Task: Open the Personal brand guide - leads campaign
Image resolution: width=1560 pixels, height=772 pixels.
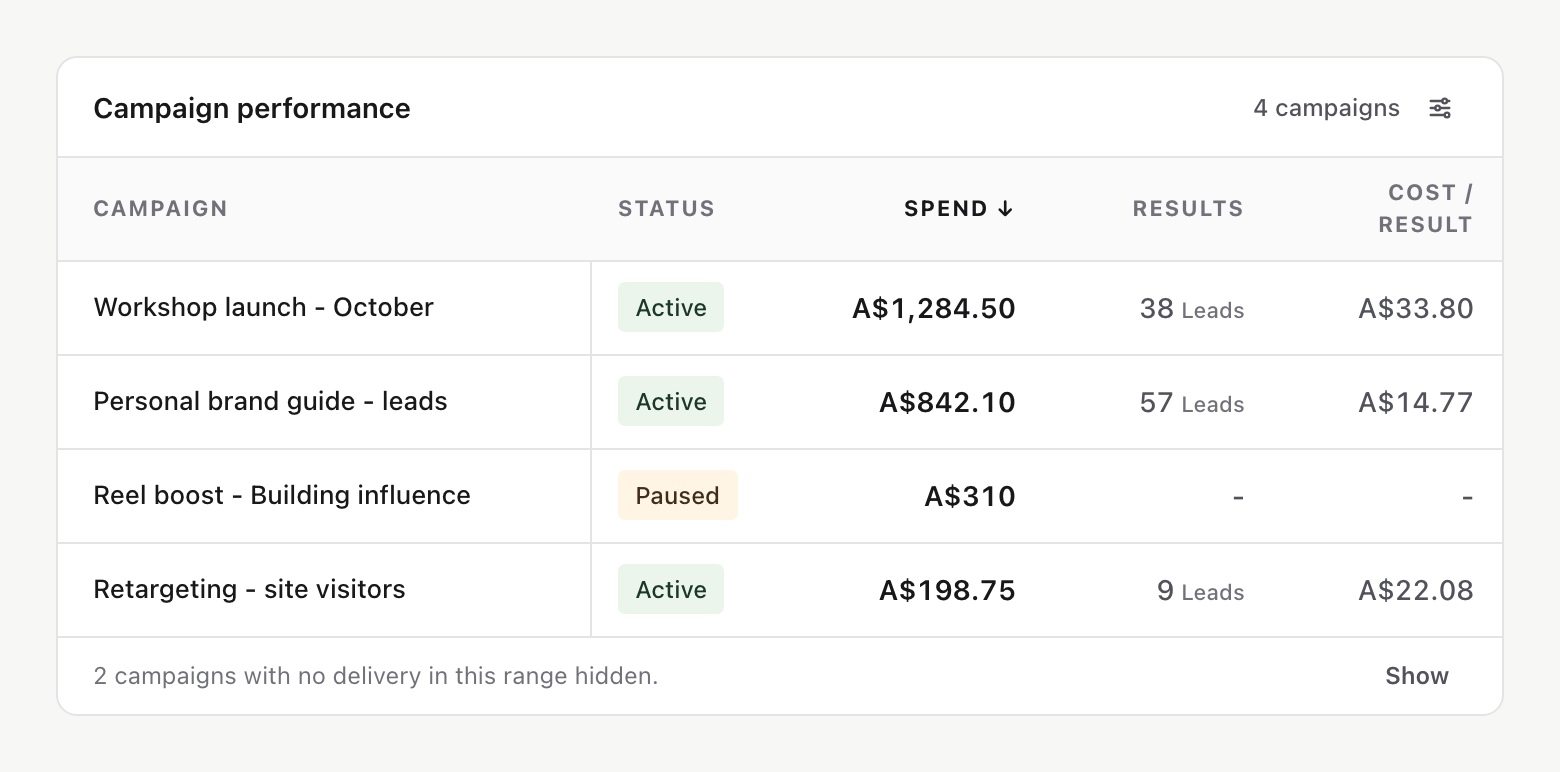Action: click(x=270, y=401)
